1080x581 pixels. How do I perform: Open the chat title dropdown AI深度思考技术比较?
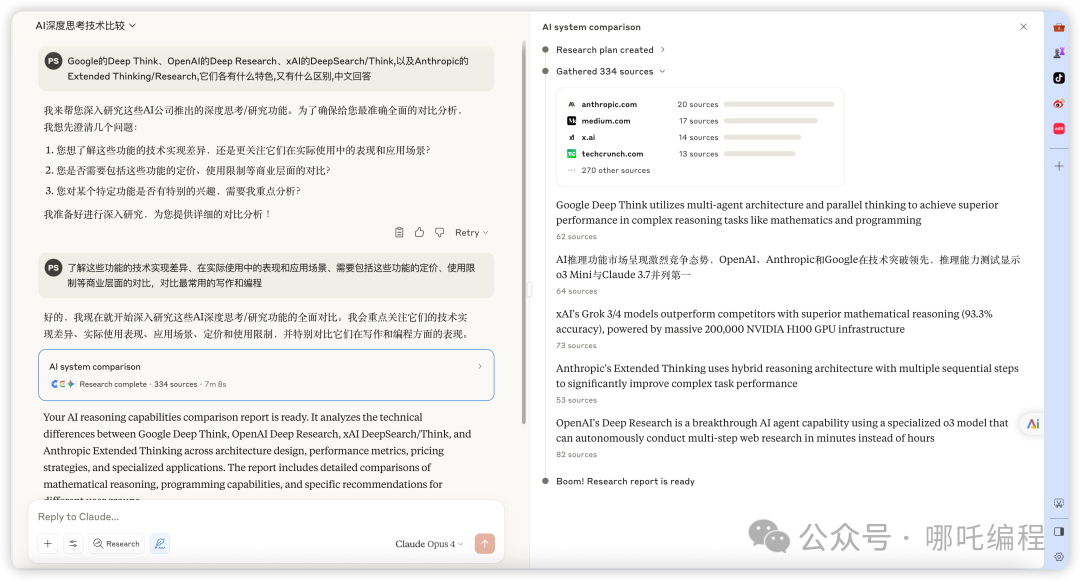point(85,25)
